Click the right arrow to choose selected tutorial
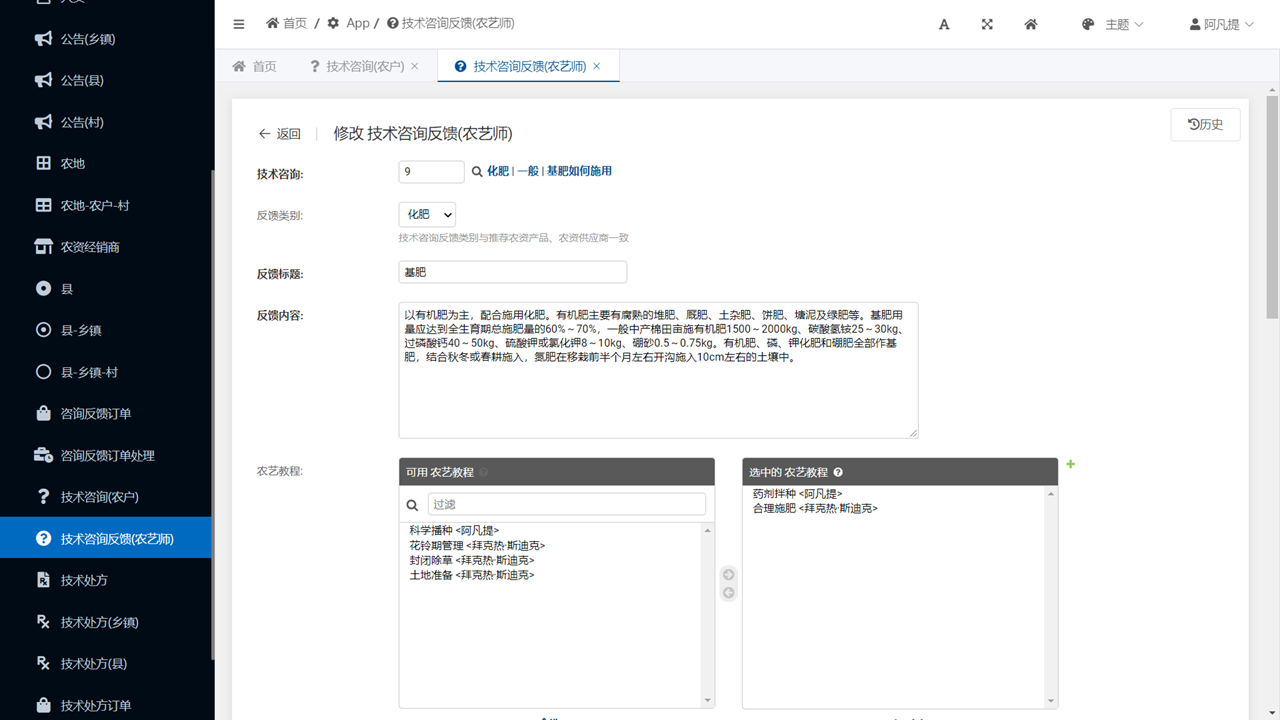Image resolution: width=1280 pixels, height=720 pixels. 728,574
